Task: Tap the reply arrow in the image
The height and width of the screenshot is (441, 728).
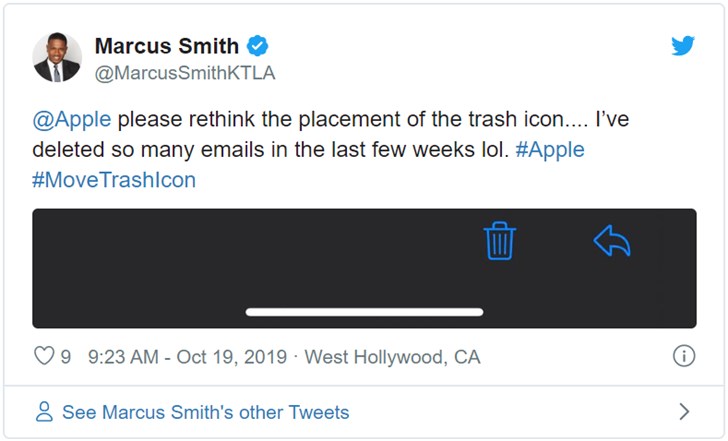Action: (x=612, y=241)
